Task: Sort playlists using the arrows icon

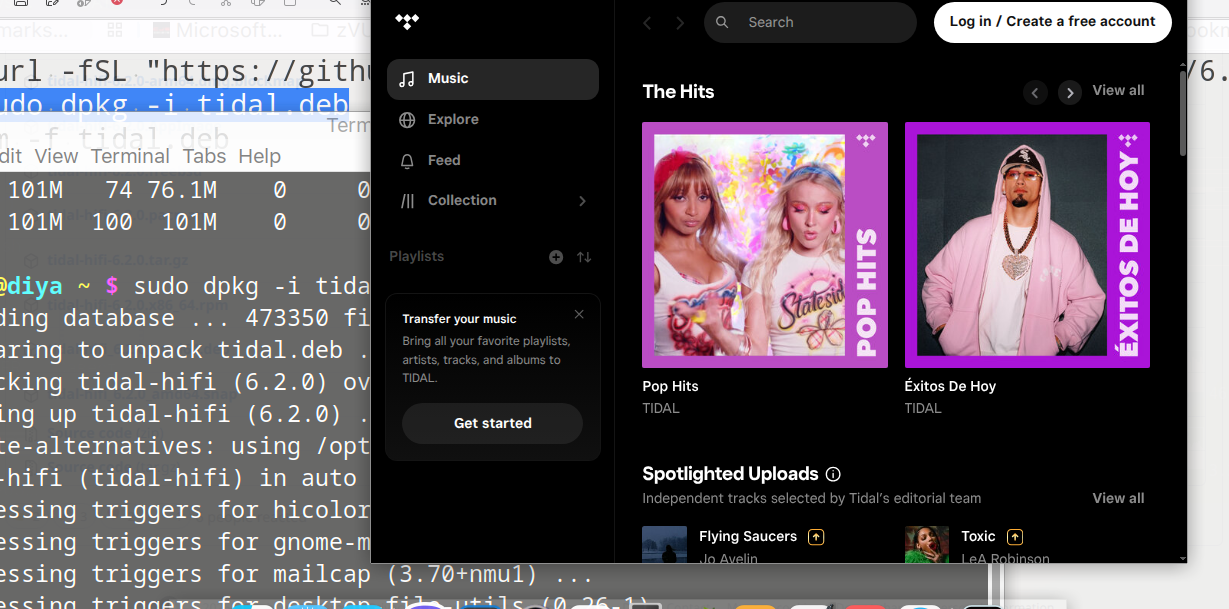Action: click(x=584, y=257)
